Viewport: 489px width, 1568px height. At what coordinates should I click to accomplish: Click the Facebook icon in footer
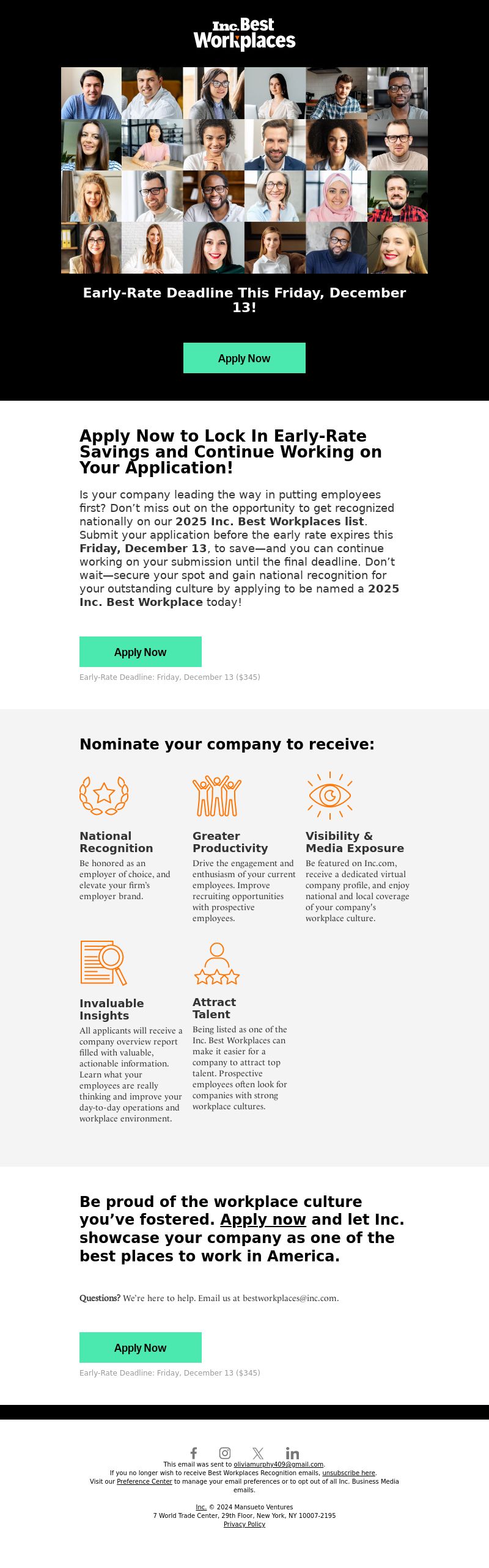(194, 1453)
